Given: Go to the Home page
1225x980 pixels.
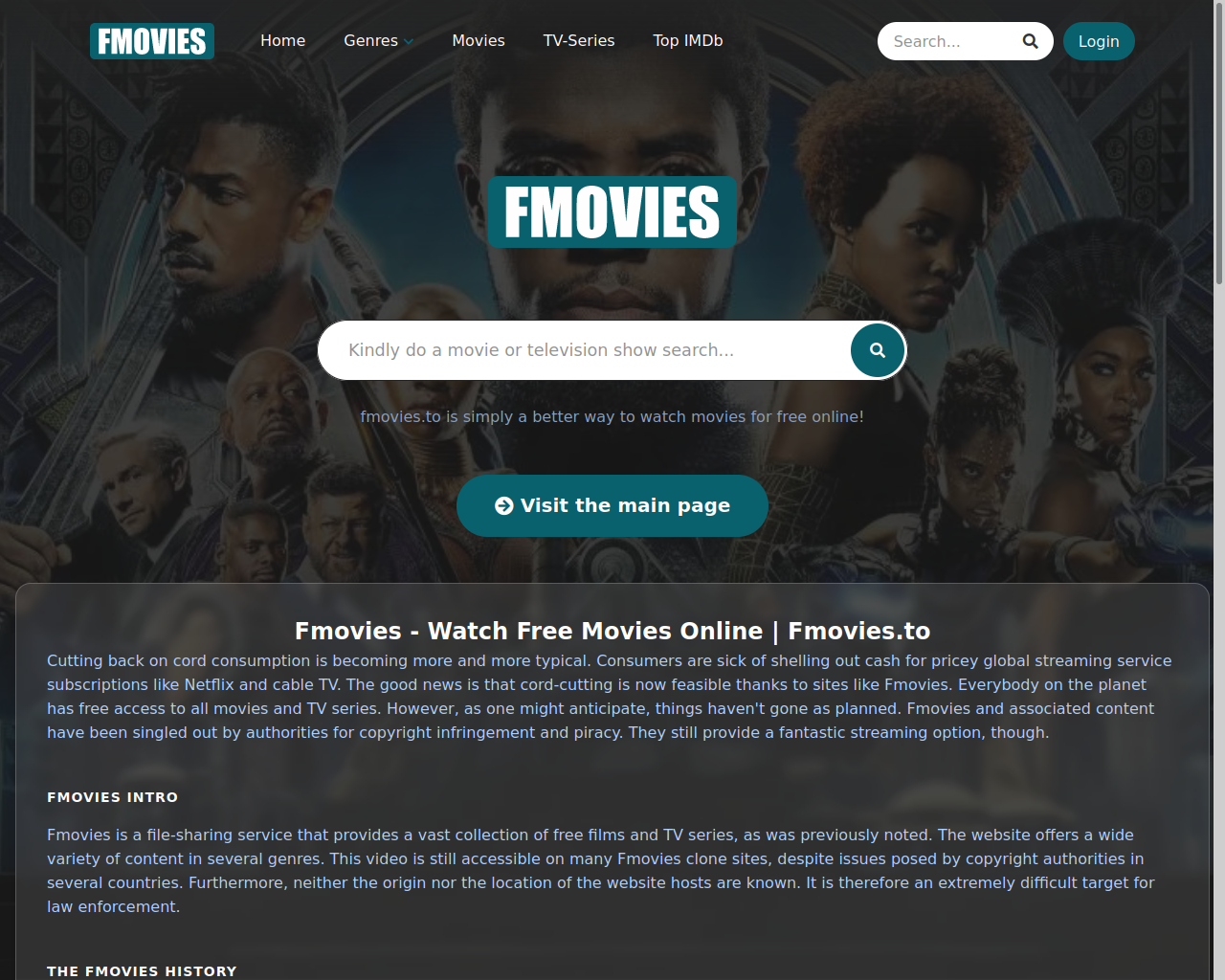Looking at the screenshot, I should point(283,41).
